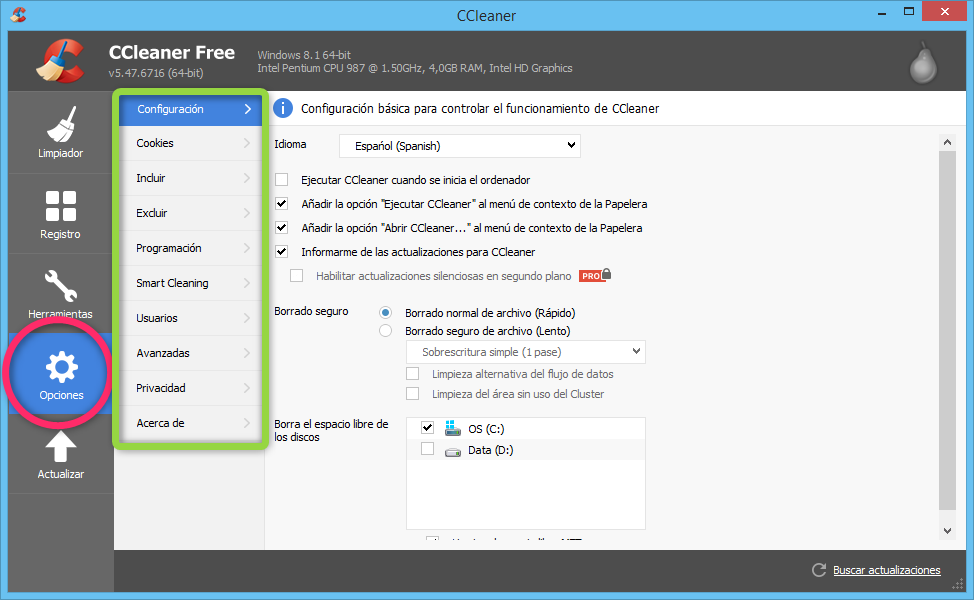
Task: Click the scrollbar up arrow
Action: click(947, 142)
